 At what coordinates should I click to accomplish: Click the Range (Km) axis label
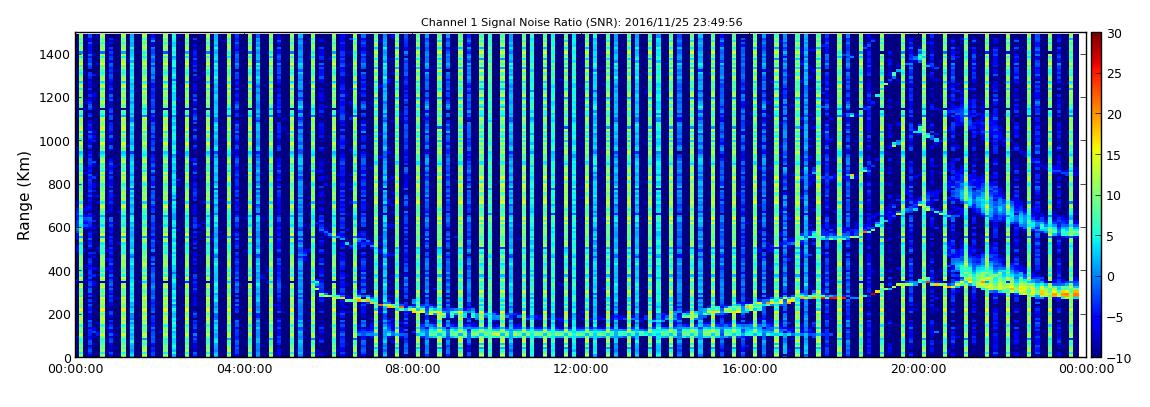(24, 195)
